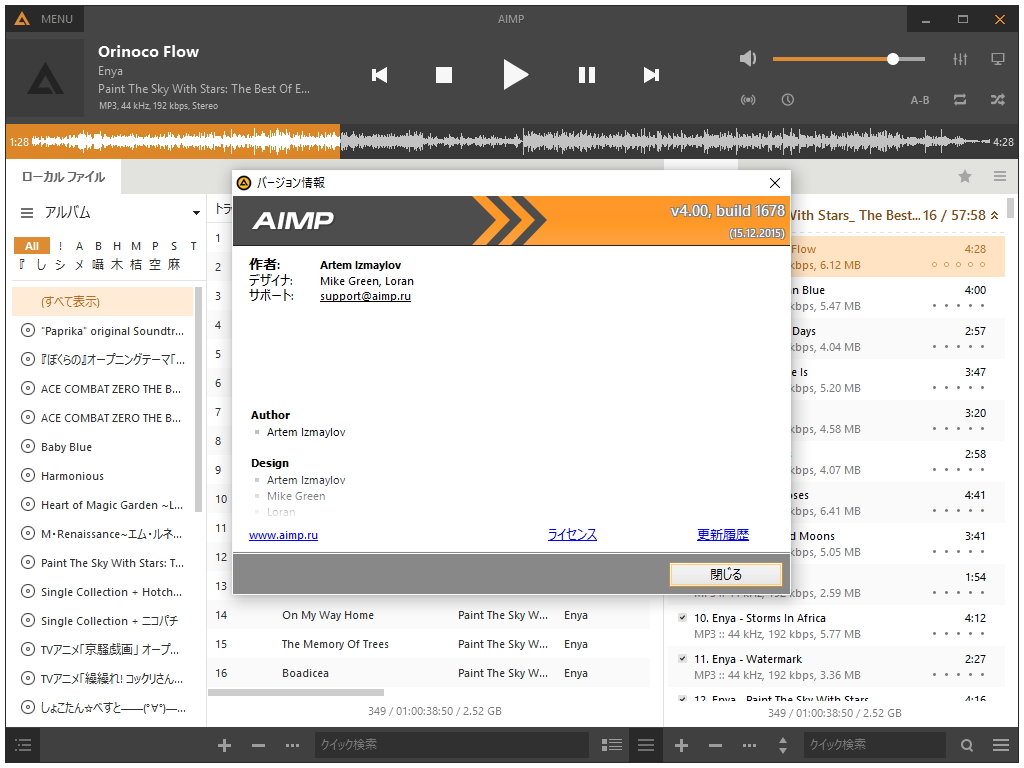Open the AIMP MENU button
This screenshot has width=1024, height=768.
point(44,19)
